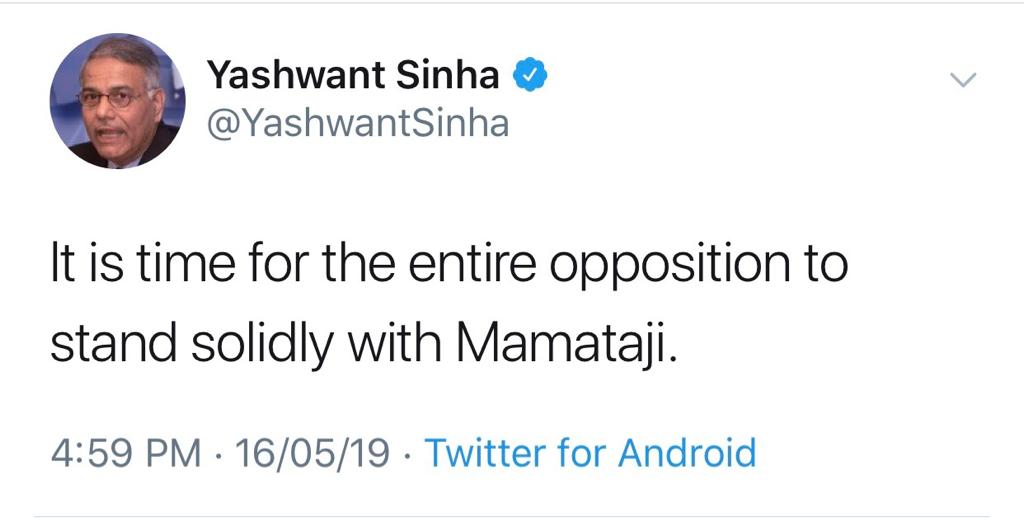Open Yashwant Sinha's profile picture
The height and width of the screenshot is (518, 1024).
118,101
